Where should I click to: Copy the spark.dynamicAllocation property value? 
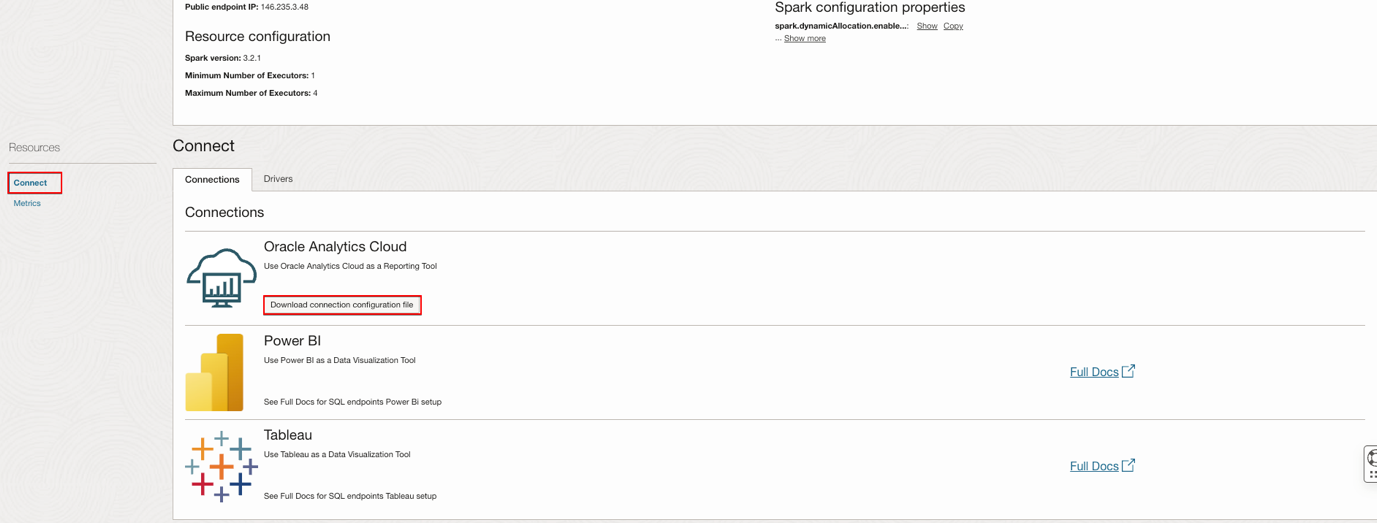tap(953, 26)
